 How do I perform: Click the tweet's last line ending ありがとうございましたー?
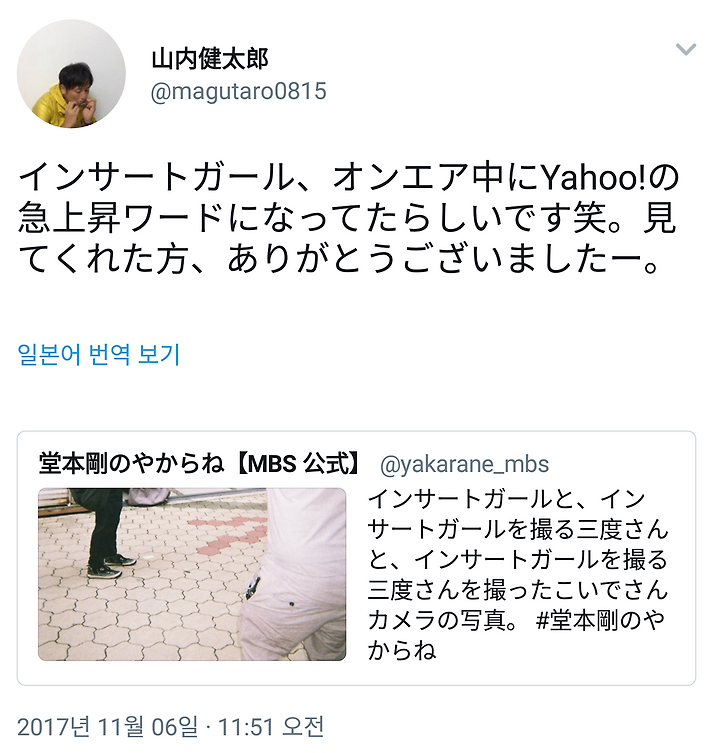[338, 260]
